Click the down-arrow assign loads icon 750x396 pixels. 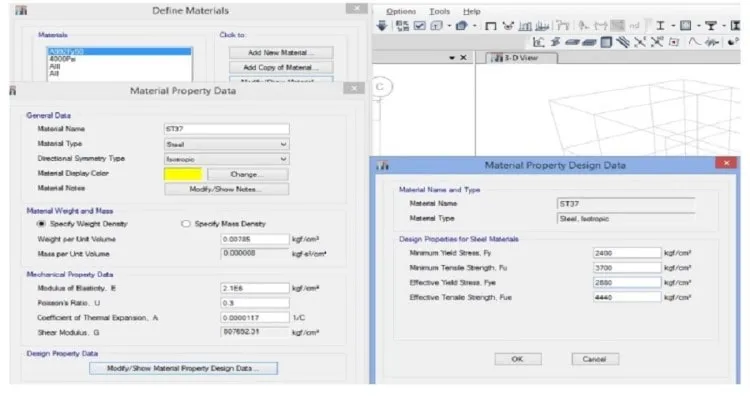click(x=382, y=26)
